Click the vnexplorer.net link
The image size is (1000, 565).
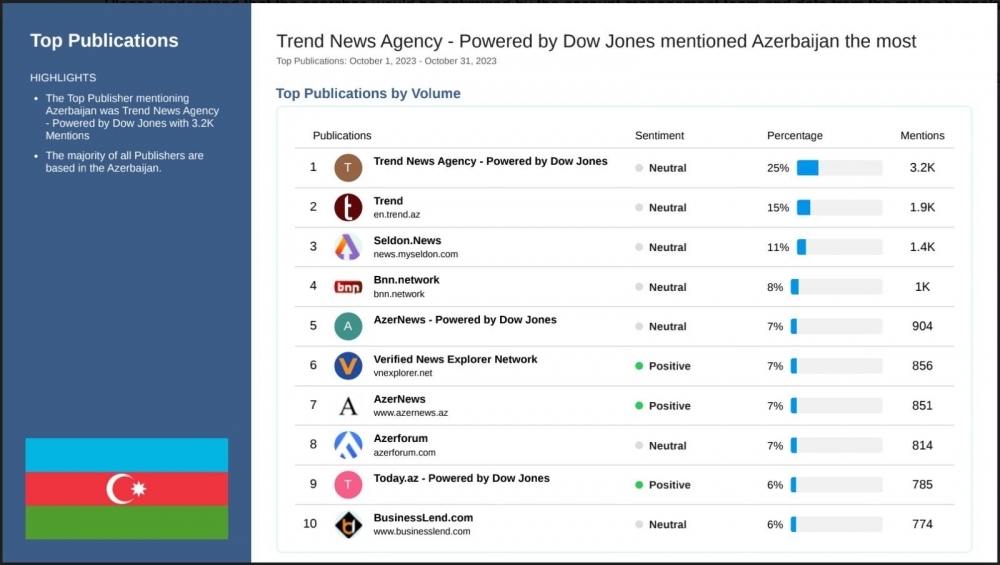[x=402, y=373]
